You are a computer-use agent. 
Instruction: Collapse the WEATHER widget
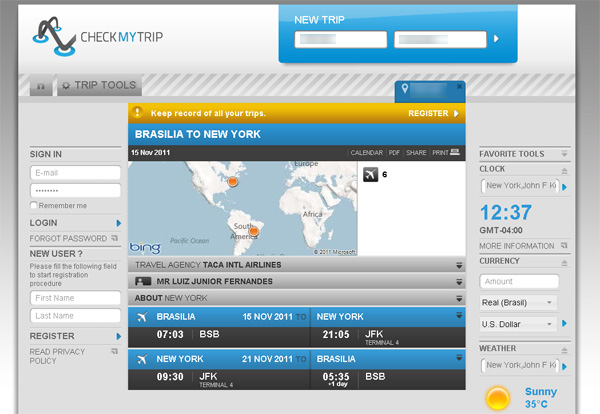click(x=564, y=350)
